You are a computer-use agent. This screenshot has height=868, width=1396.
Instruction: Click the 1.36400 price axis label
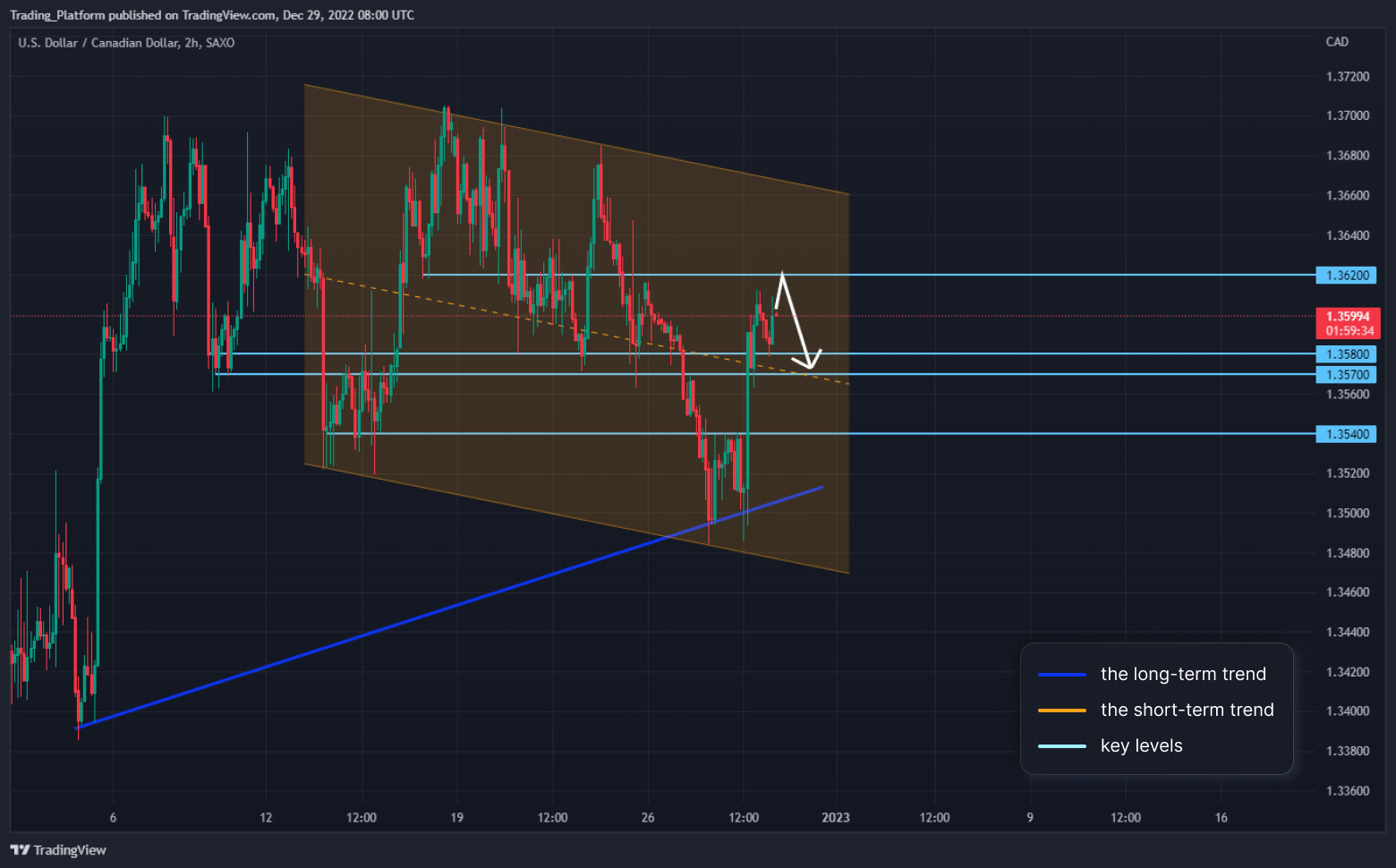[1348, 236]
